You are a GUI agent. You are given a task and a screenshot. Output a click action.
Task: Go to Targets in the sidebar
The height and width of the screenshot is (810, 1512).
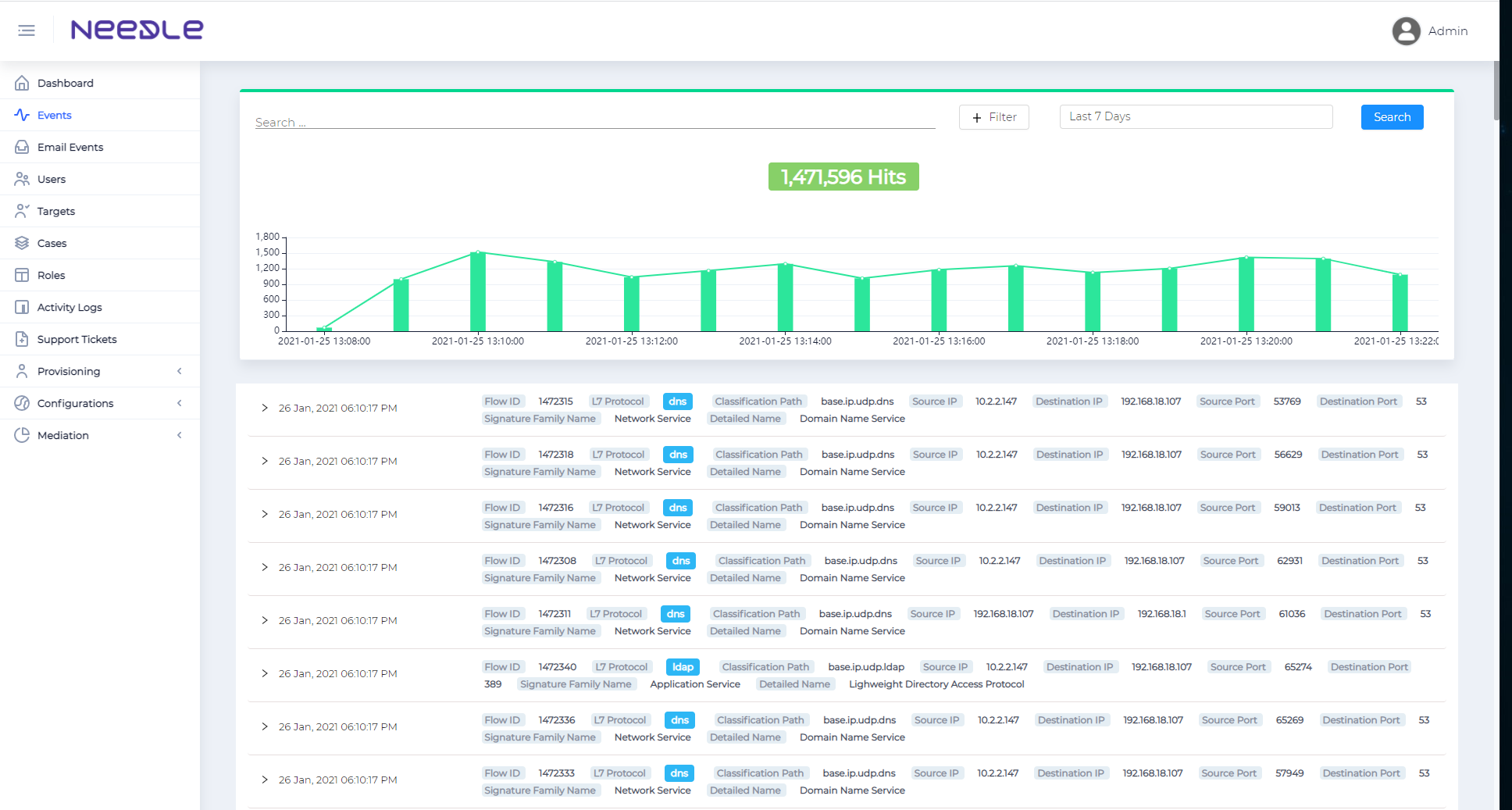coord(56,211)
